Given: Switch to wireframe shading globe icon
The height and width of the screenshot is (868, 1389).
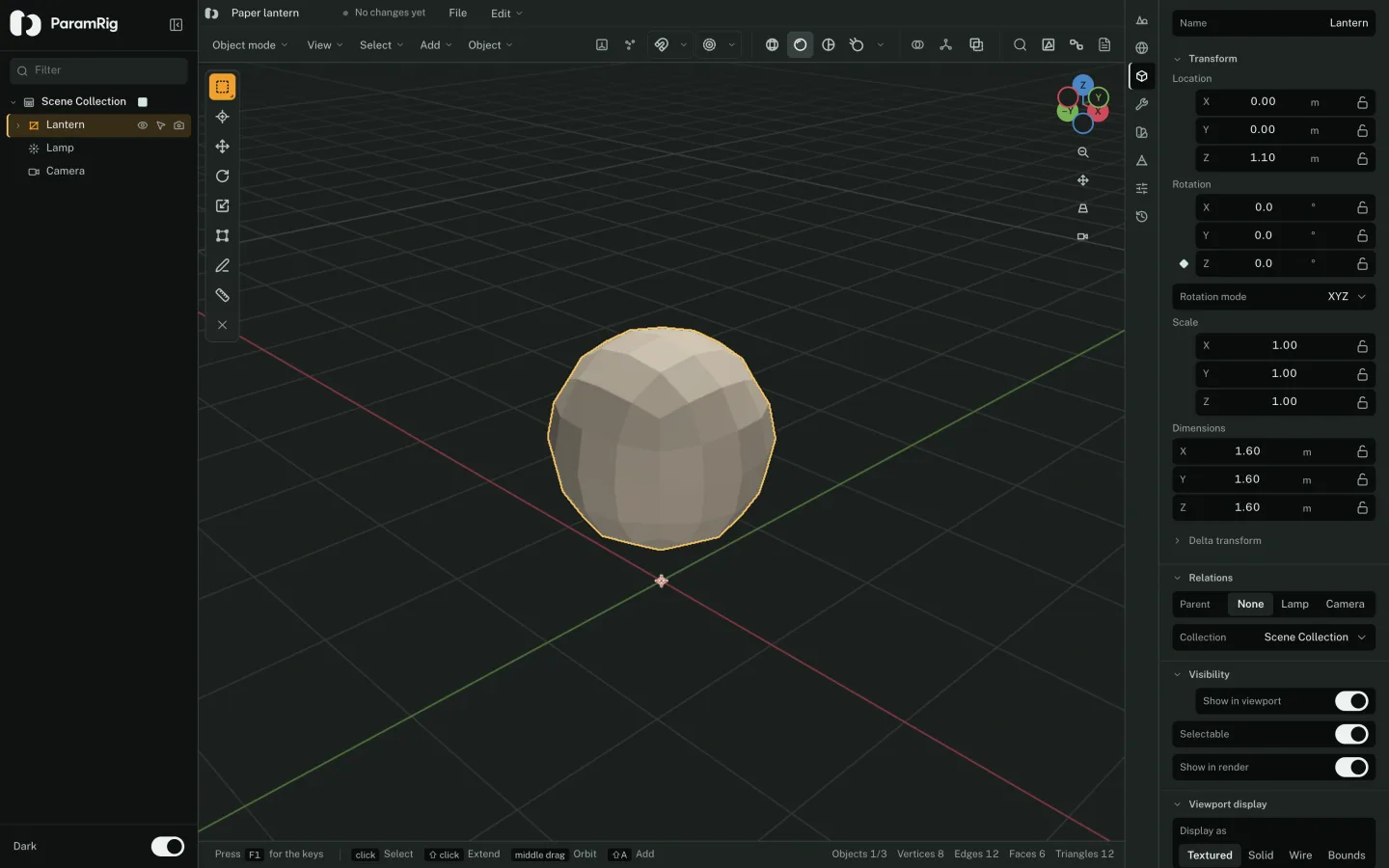Looking at the screenshot, I should pos(772,45).
